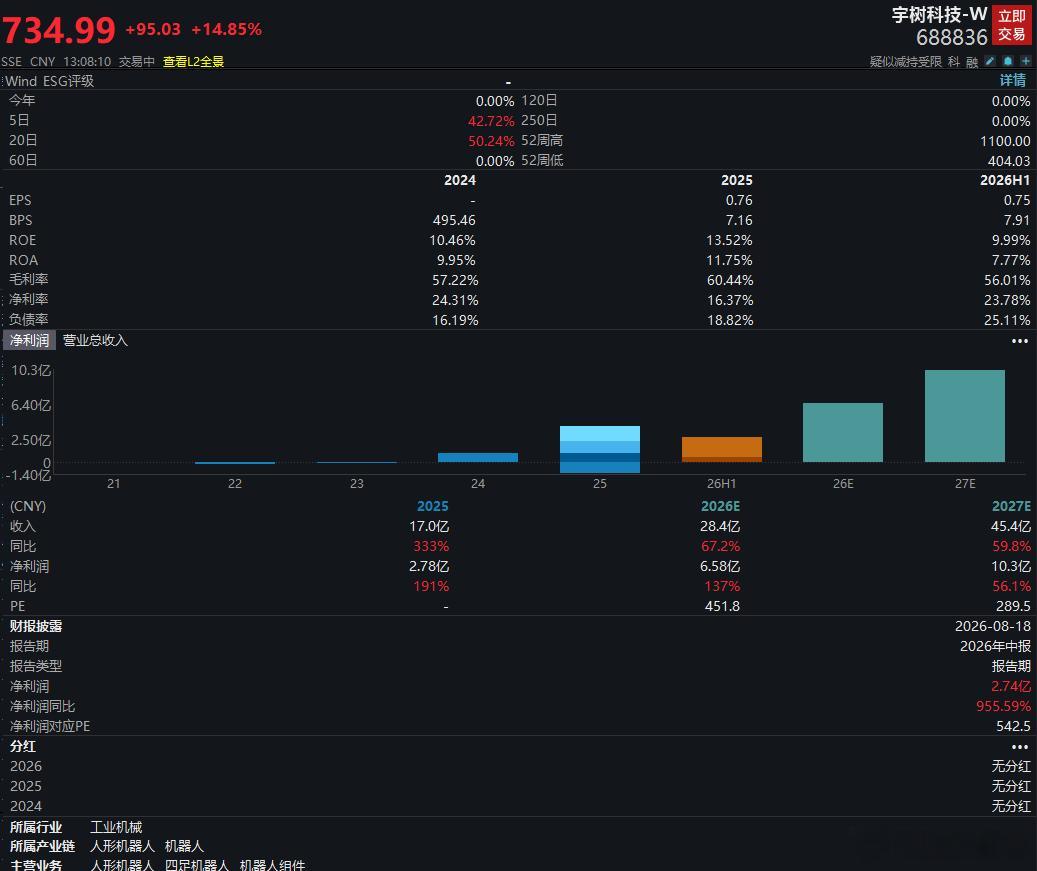
Task: Click the 2026E forecast column header
Action: [x=720, y=506]
